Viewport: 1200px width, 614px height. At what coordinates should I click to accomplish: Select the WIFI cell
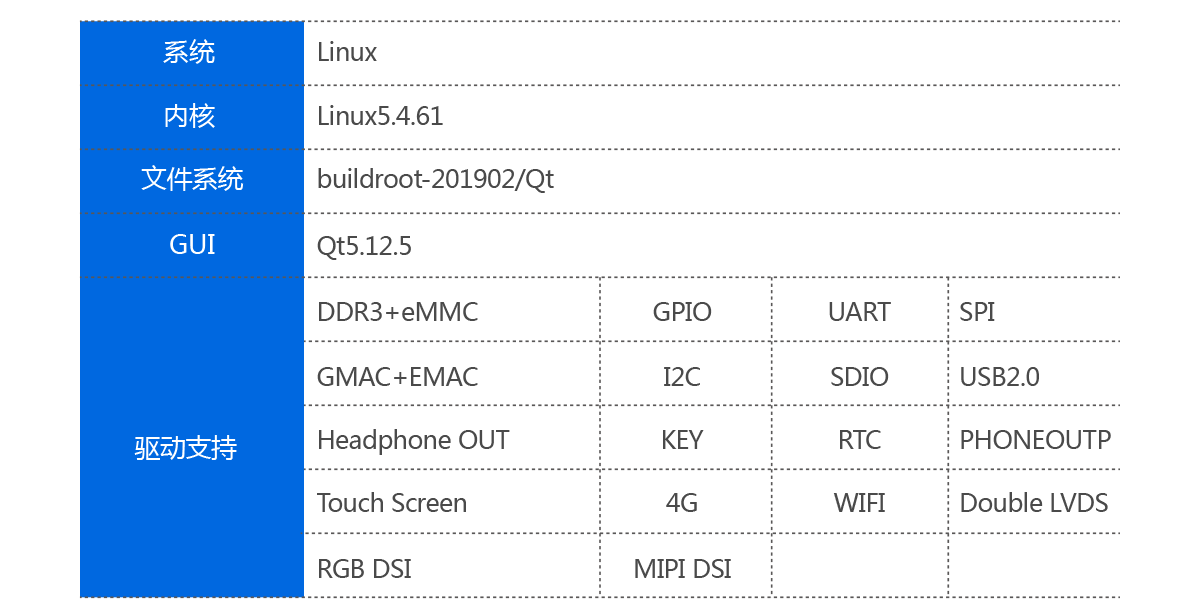tap(860, 502)
